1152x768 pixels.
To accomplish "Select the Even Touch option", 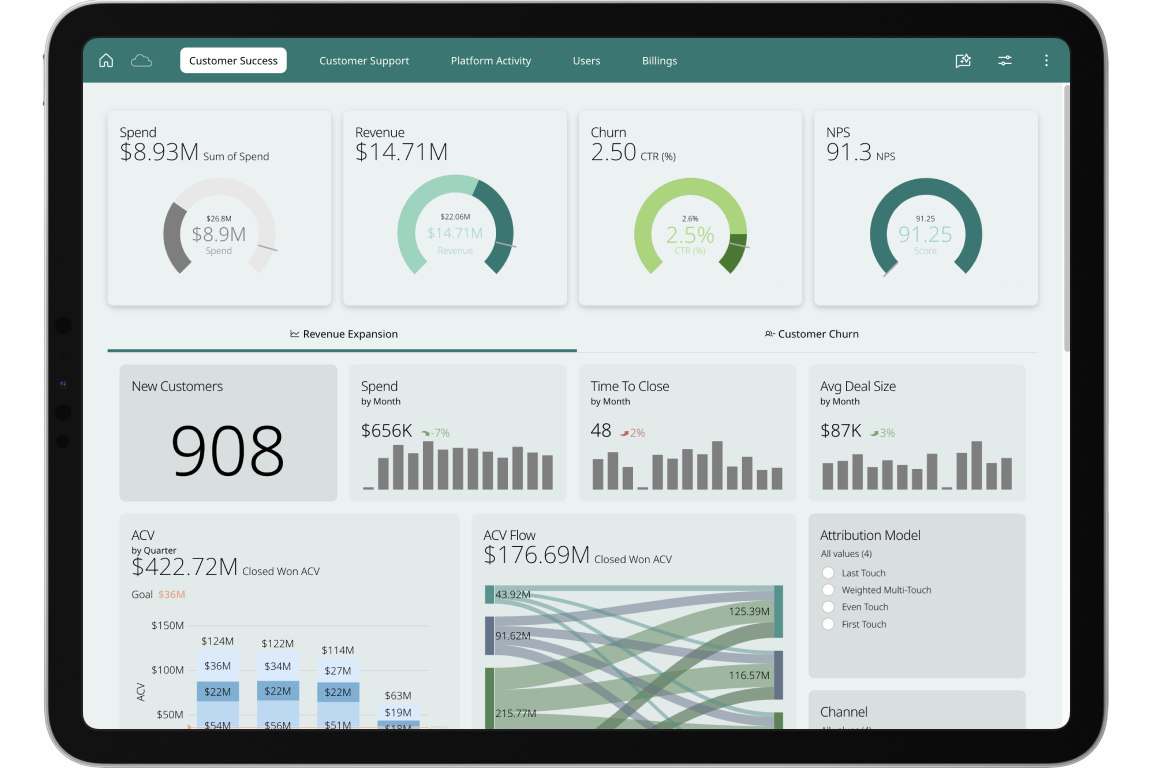I will coord(828,606).
